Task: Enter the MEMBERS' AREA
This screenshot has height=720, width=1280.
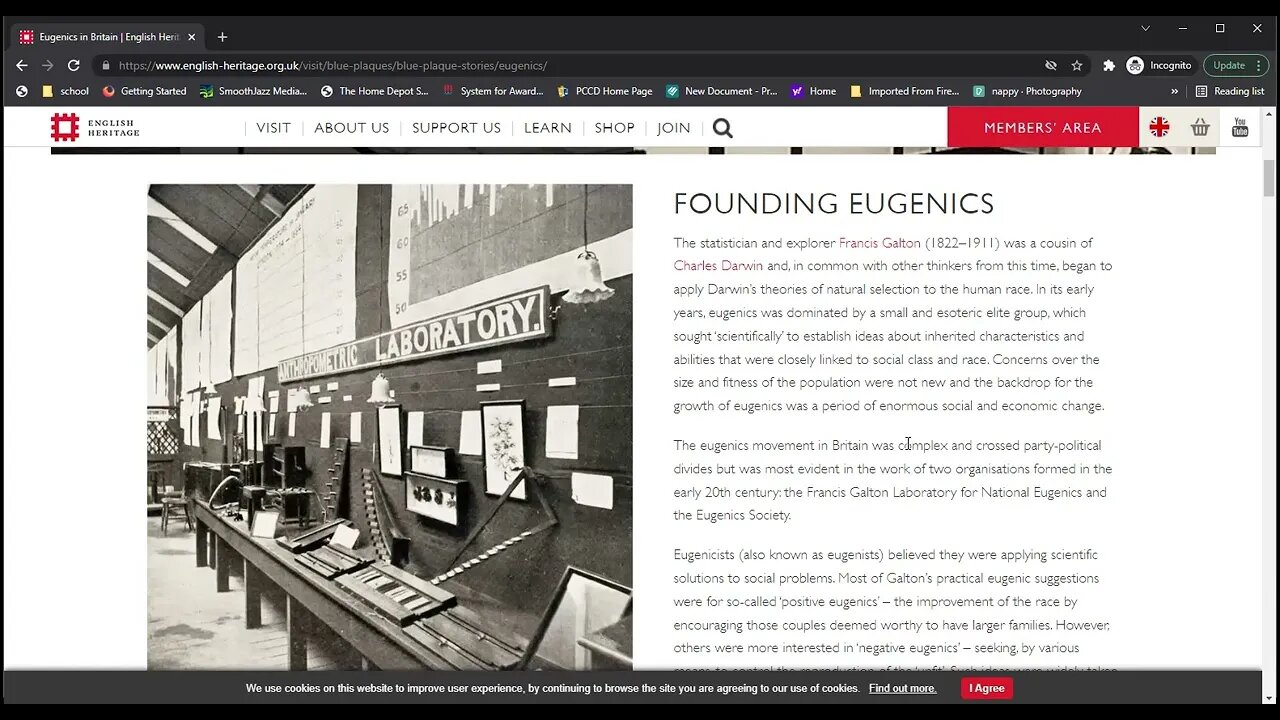Action: click(1043, 127)
